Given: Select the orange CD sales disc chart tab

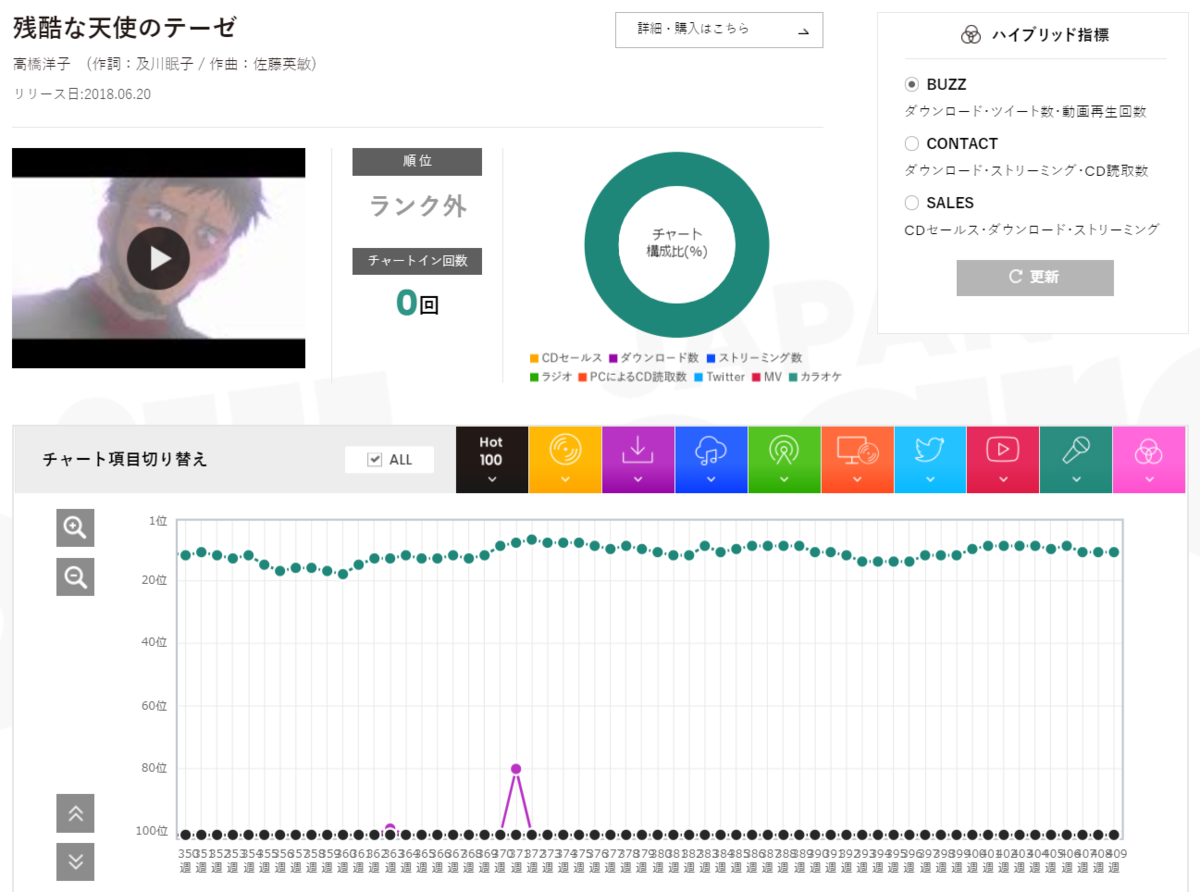Looking at the screenshot, I should (x=565, y=459).
